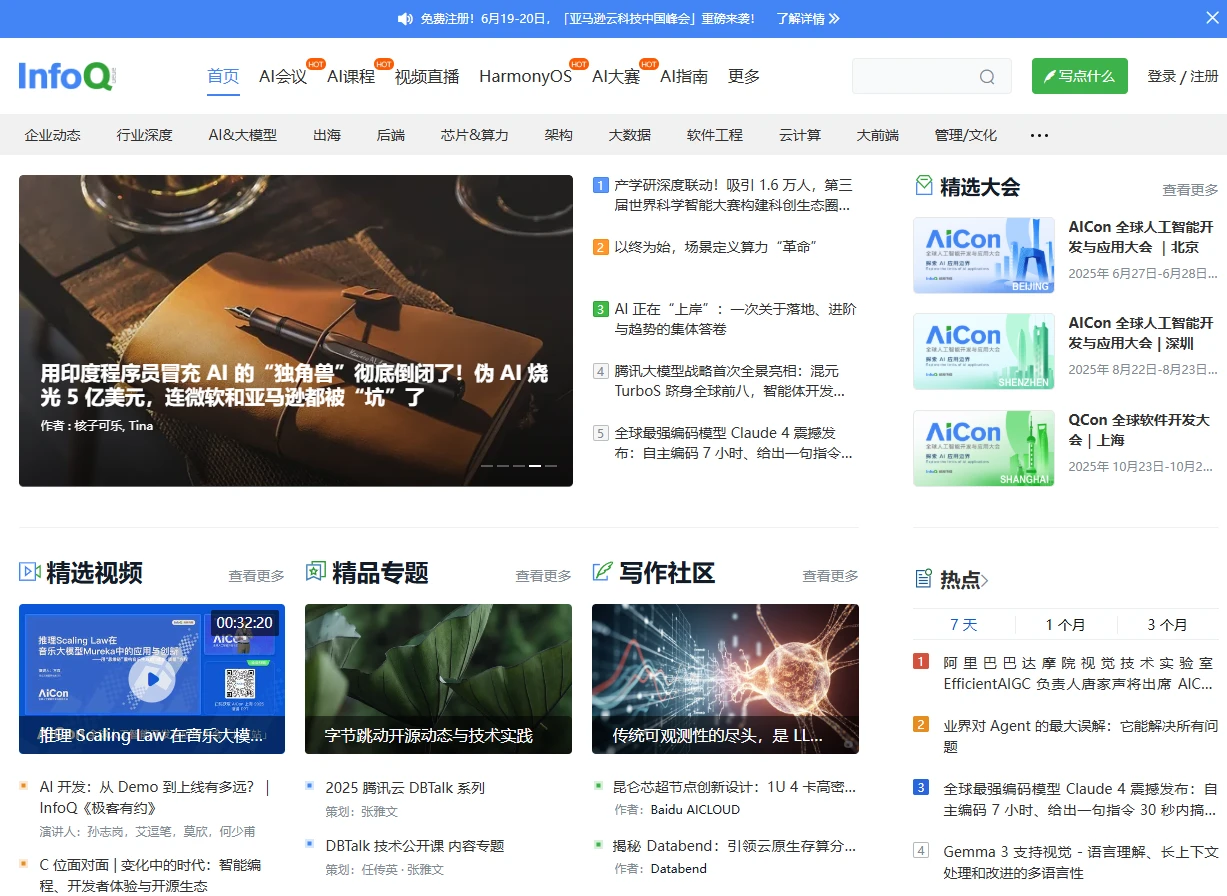Screen dimensions: 1227x896
Task: Click the 登录 / 注册 link
Action: tap(1181, 76)
